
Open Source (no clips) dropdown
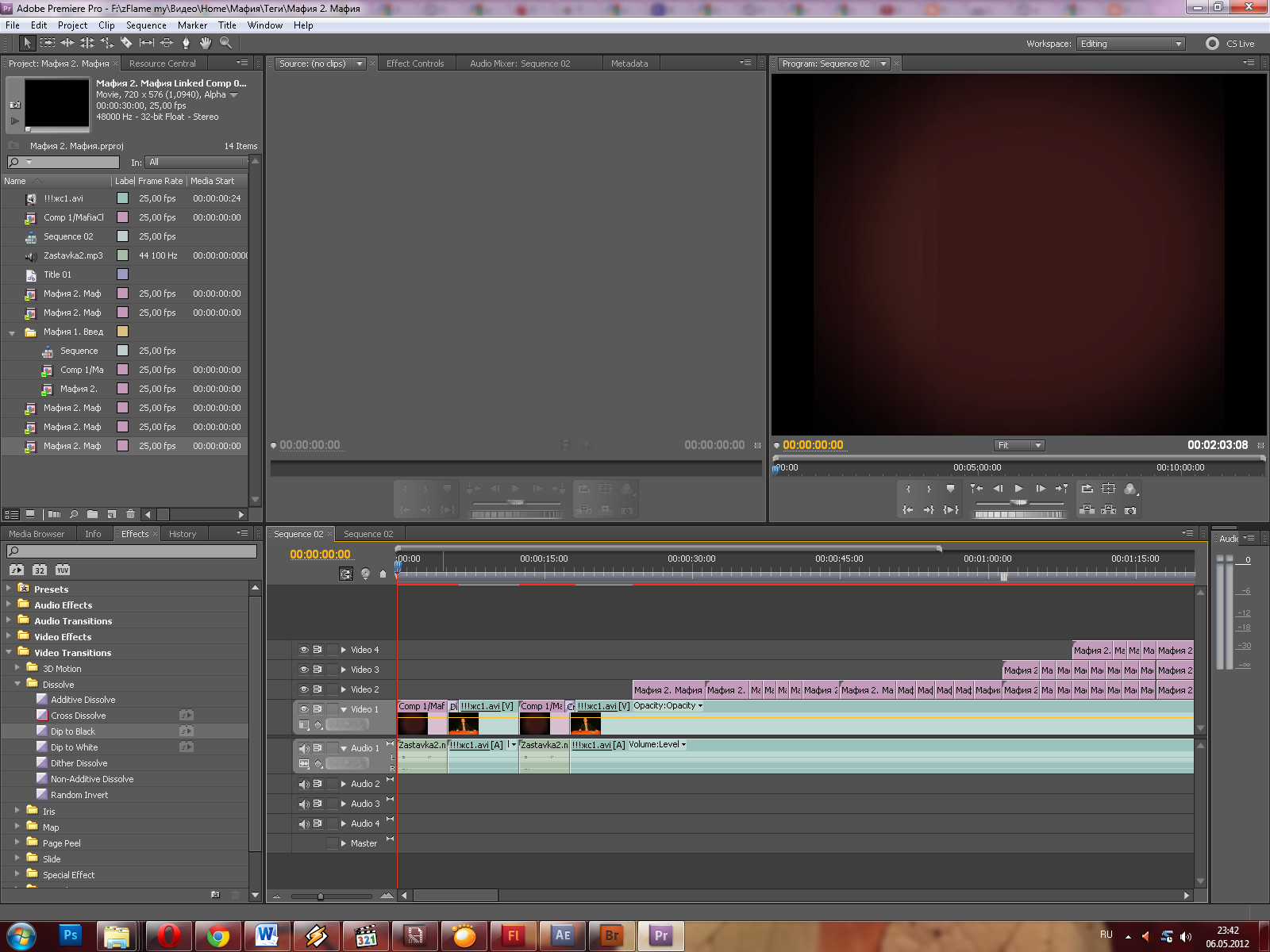(x=360, y=63)
